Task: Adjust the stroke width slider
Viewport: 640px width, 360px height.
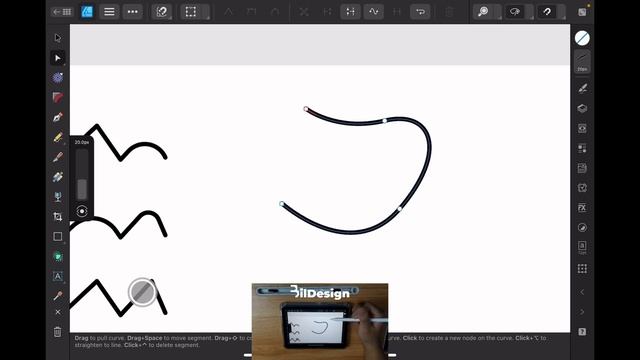Action: tap(82, 174)
